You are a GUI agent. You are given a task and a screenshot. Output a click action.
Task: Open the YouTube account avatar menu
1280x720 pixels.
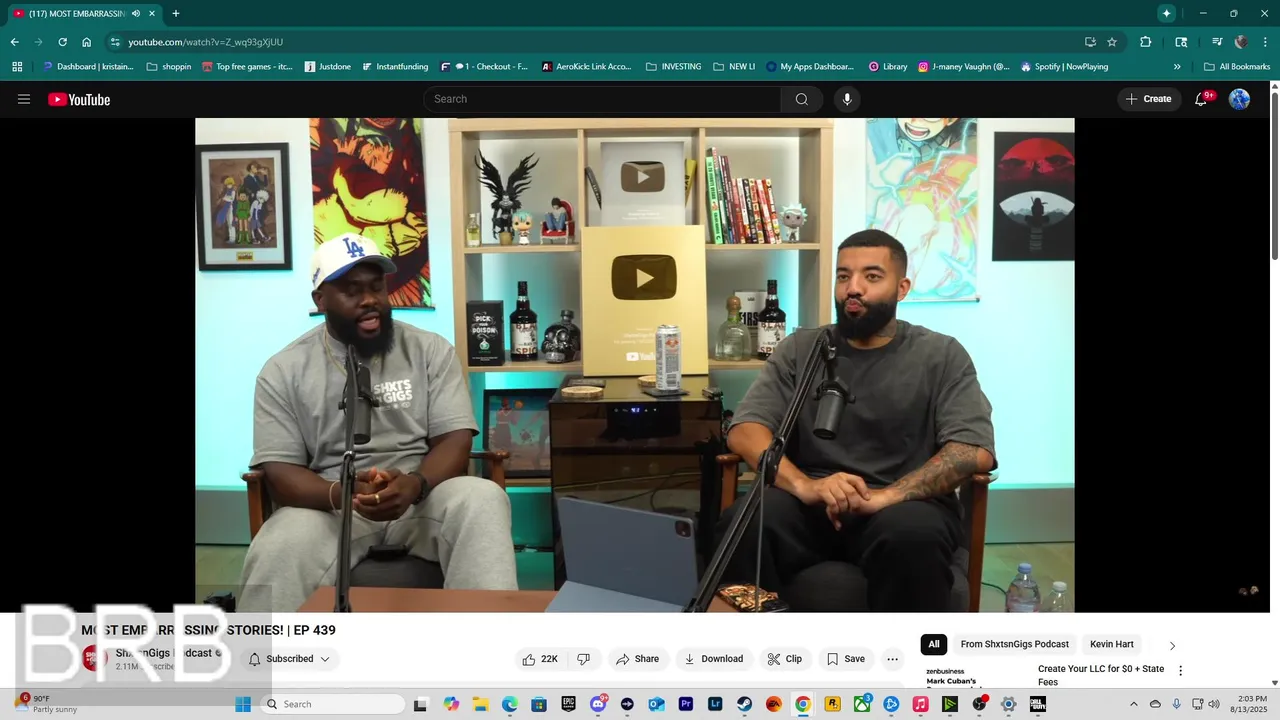(x=1239, y=99)
